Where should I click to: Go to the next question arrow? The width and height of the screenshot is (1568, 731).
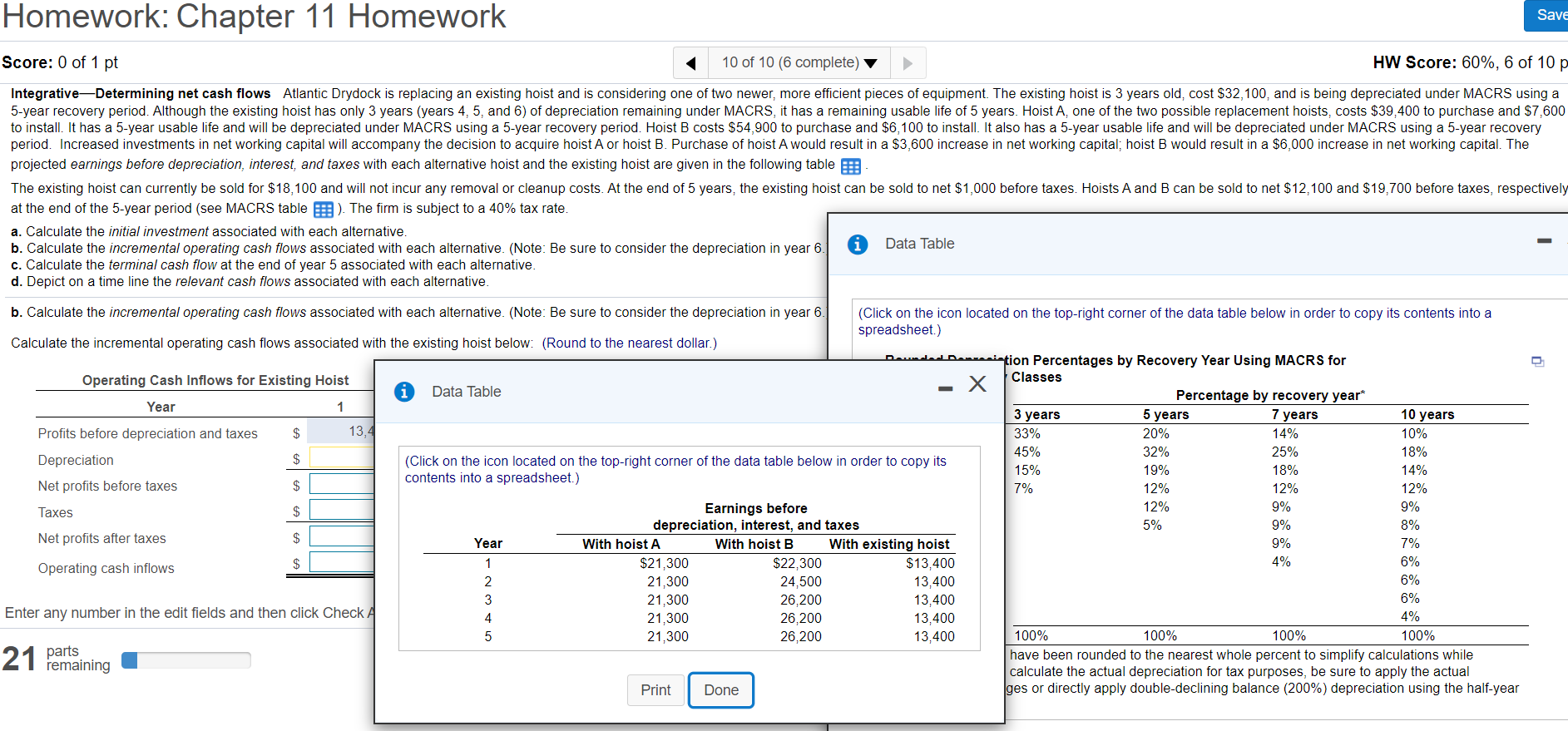coord(908,63)
